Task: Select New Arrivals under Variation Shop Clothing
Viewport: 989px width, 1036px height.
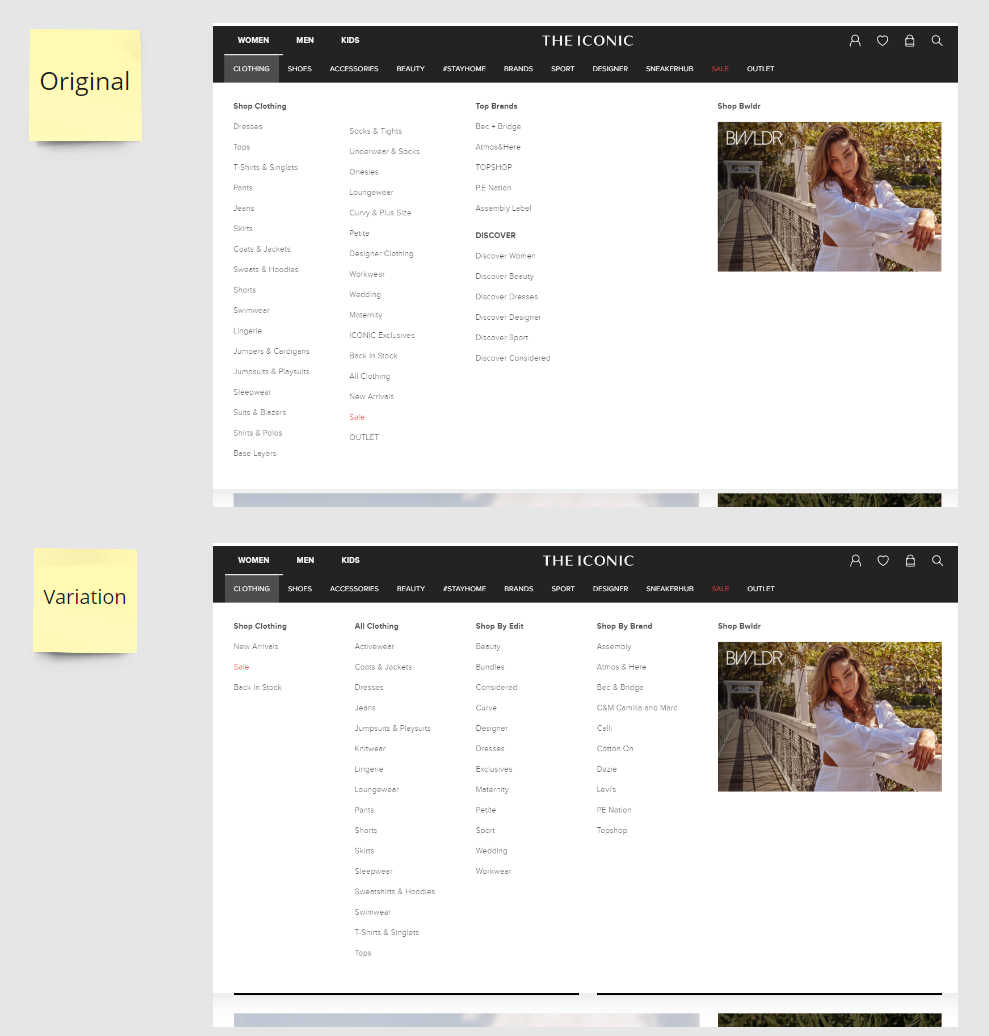Action: [x=255, y=646]
